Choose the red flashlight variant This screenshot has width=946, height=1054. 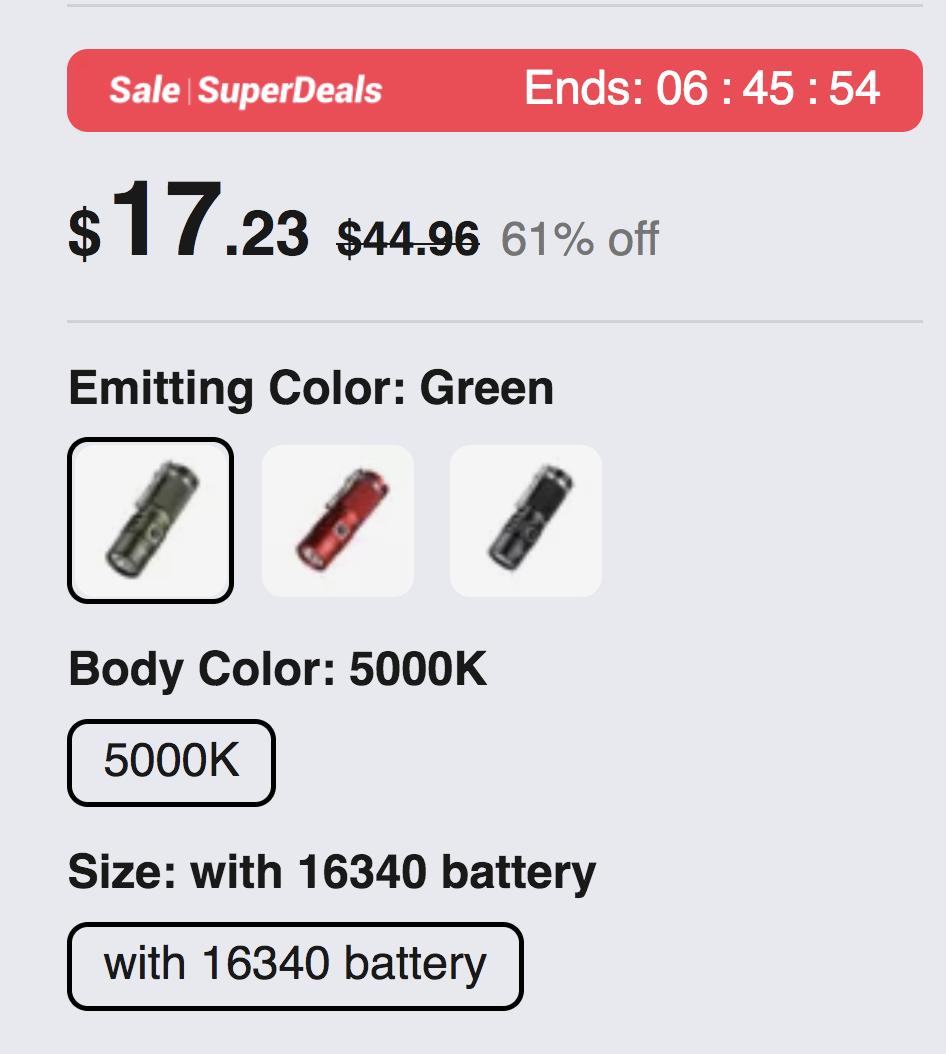click(338, 521)
